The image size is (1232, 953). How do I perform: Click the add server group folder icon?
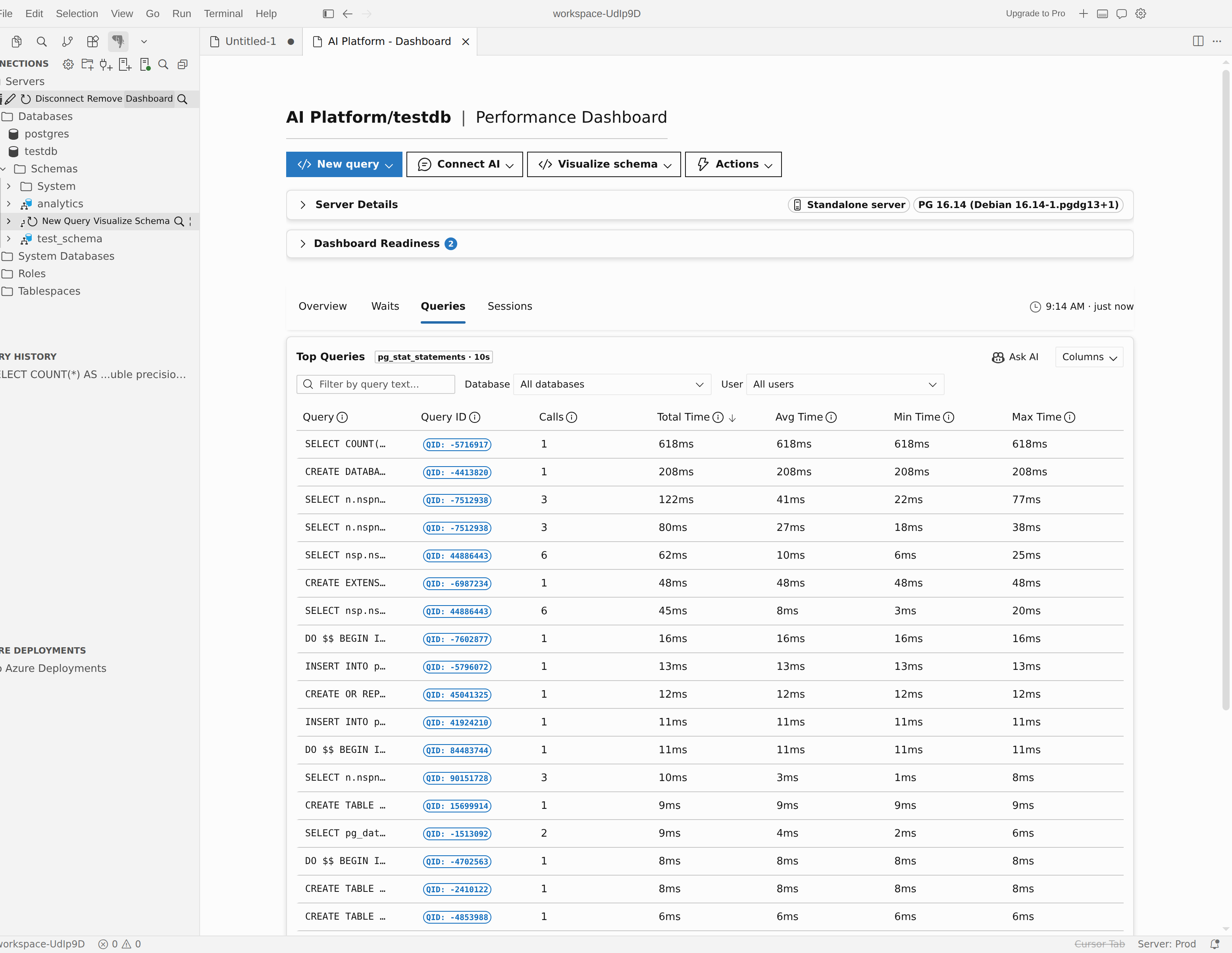[x=87, y=64]
